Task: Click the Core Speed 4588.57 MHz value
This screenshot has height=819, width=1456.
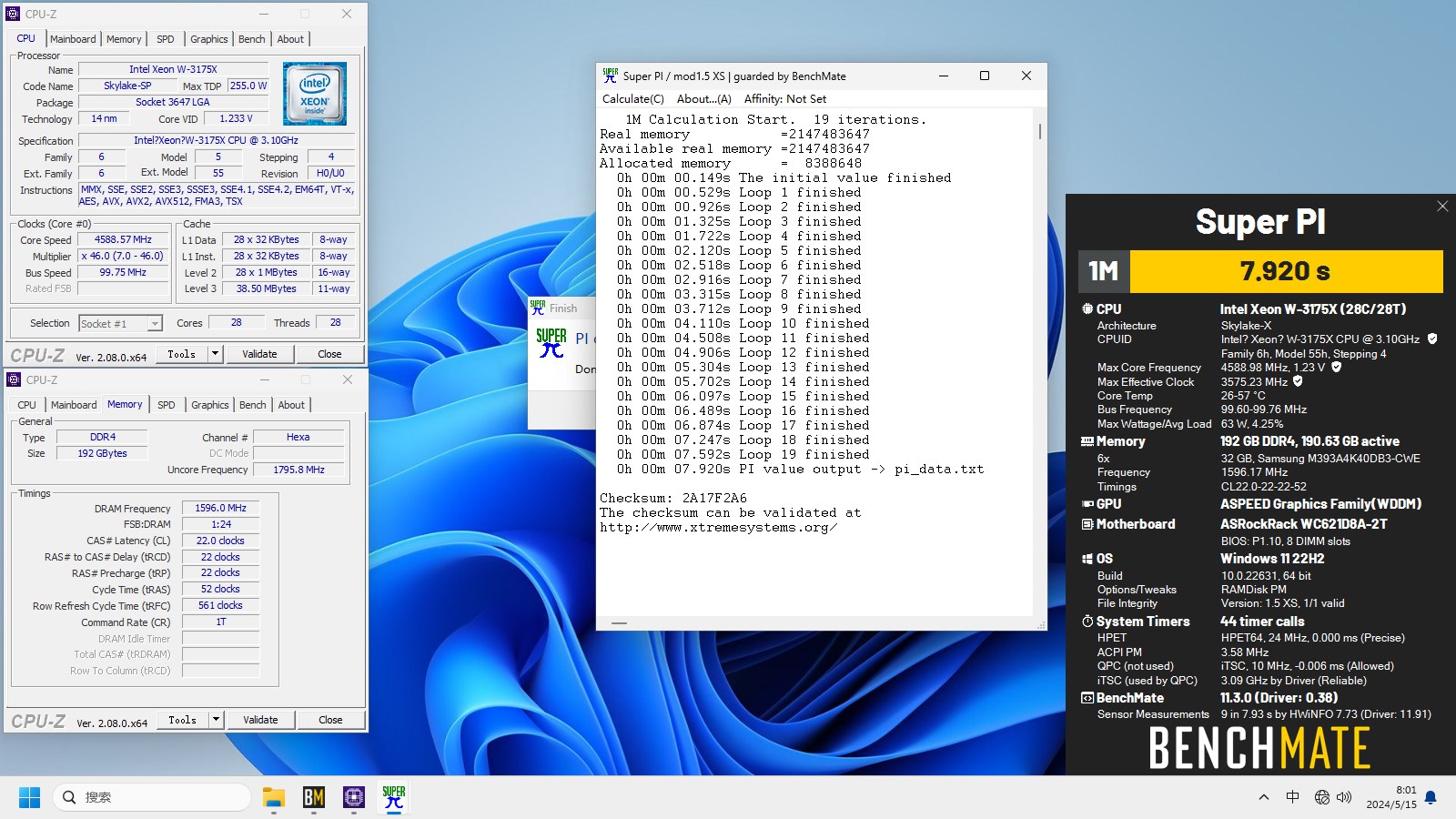Action: click(123, 240)
